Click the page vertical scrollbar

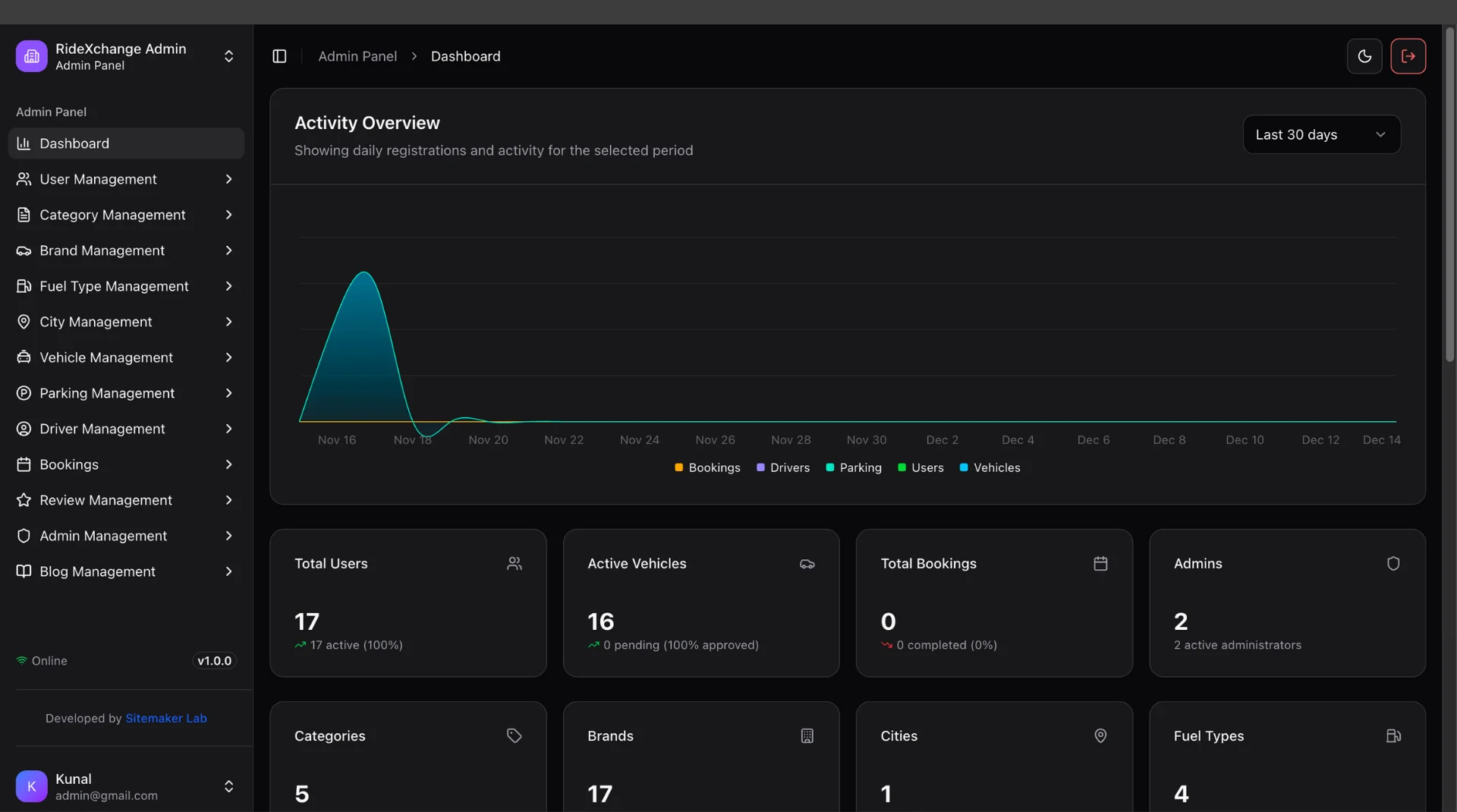(x=1449, y=194)
